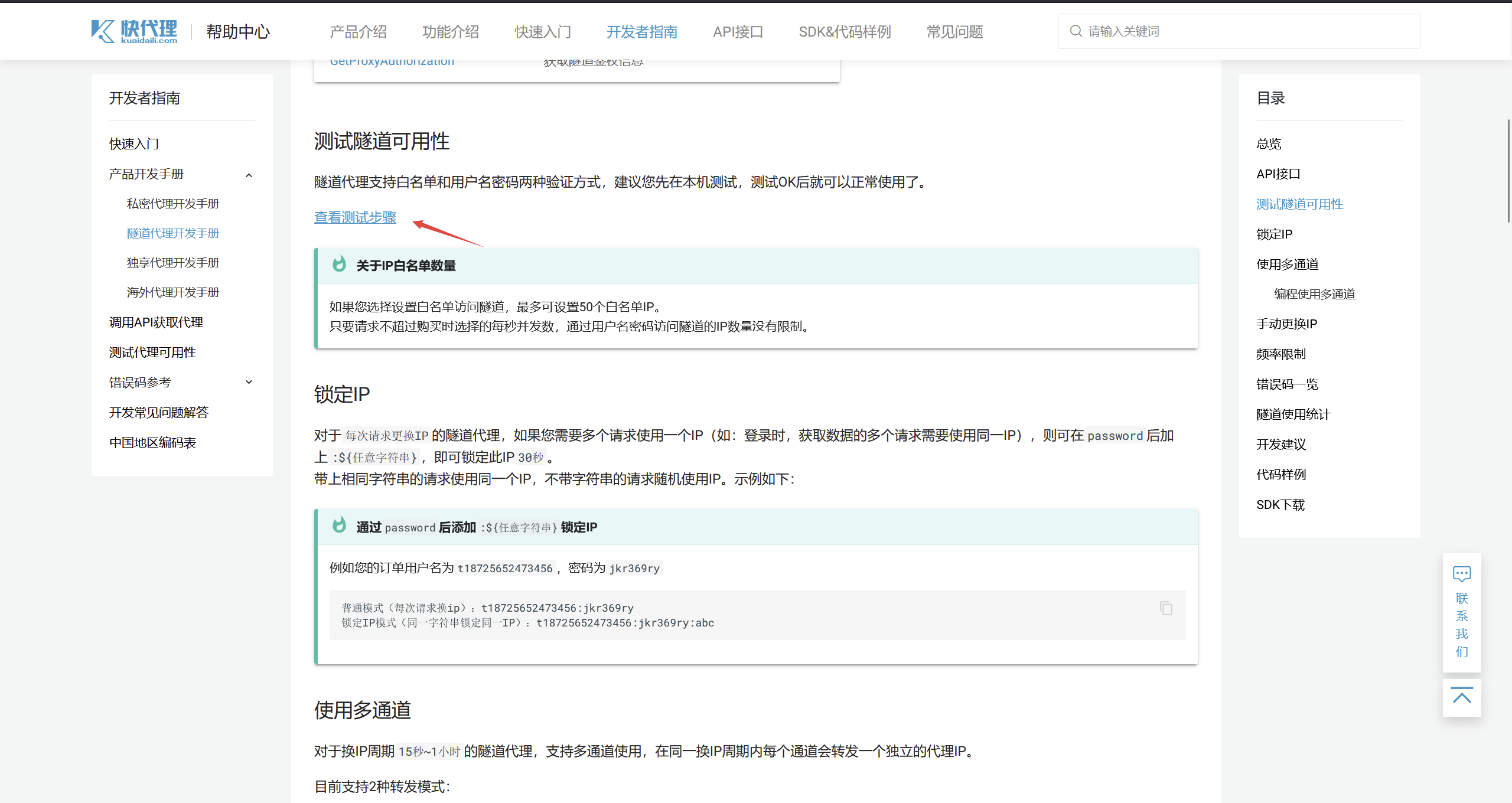
Task: Open SDK&代码样例 nav tab
Action: [845, 31]
